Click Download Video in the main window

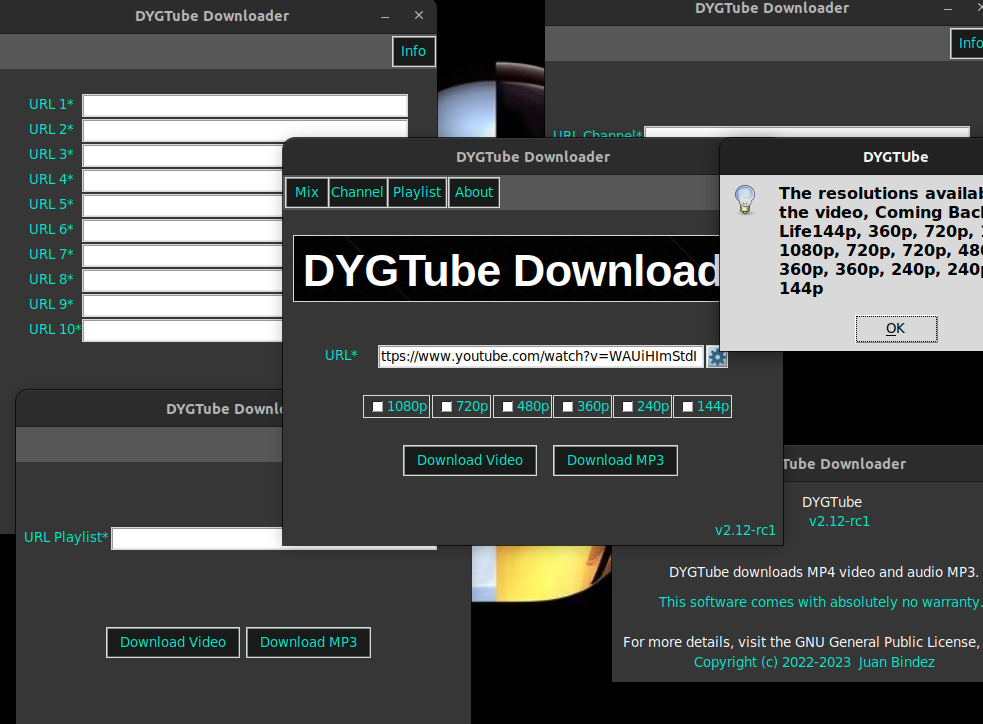click(470, 461)
